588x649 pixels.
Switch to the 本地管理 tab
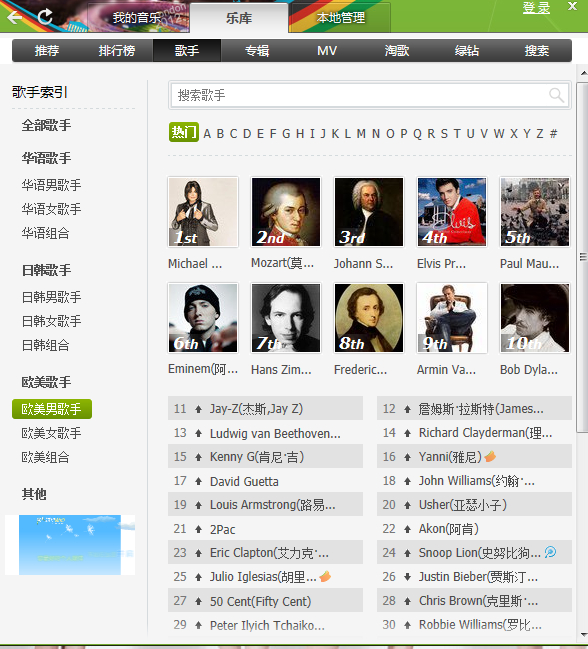(341, 18)
